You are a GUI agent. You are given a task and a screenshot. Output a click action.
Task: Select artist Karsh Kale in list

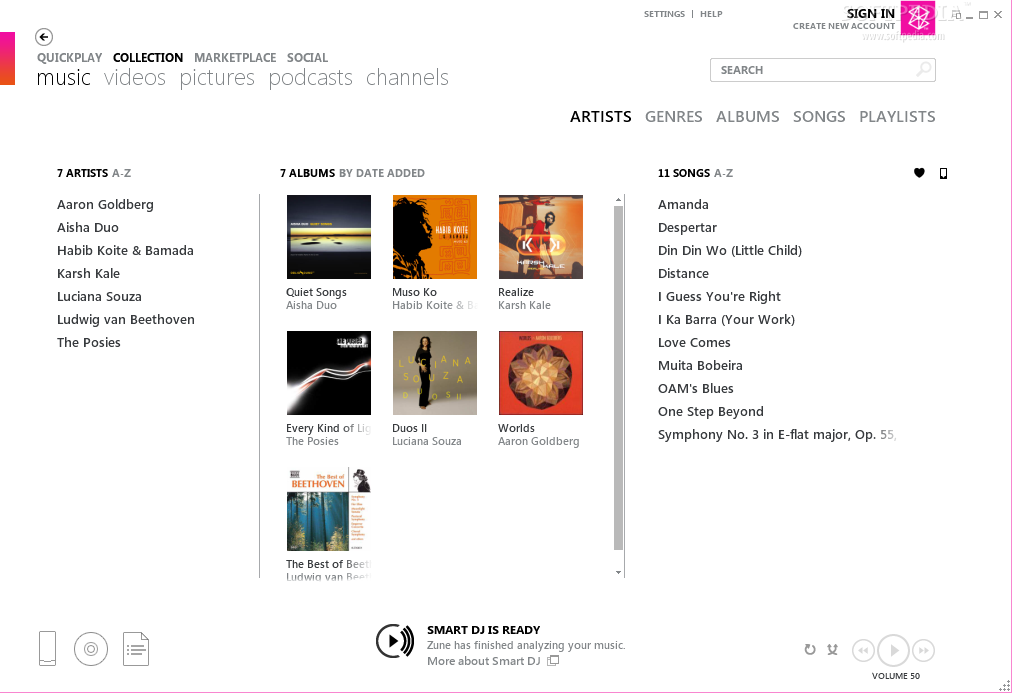[88, 274]
